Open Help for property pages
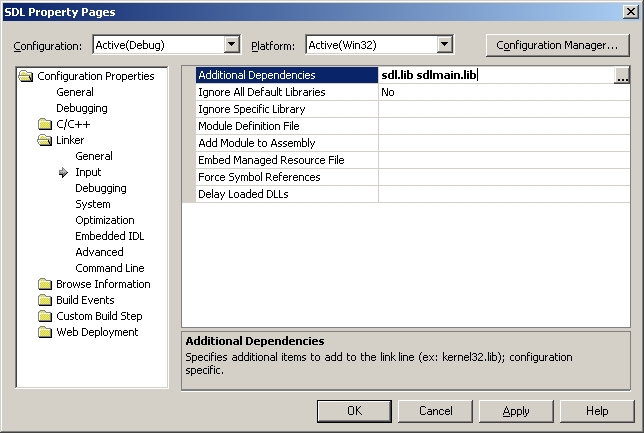Viewport: 644px width, 433px height. pyautogui.click(x=597, y=411)
